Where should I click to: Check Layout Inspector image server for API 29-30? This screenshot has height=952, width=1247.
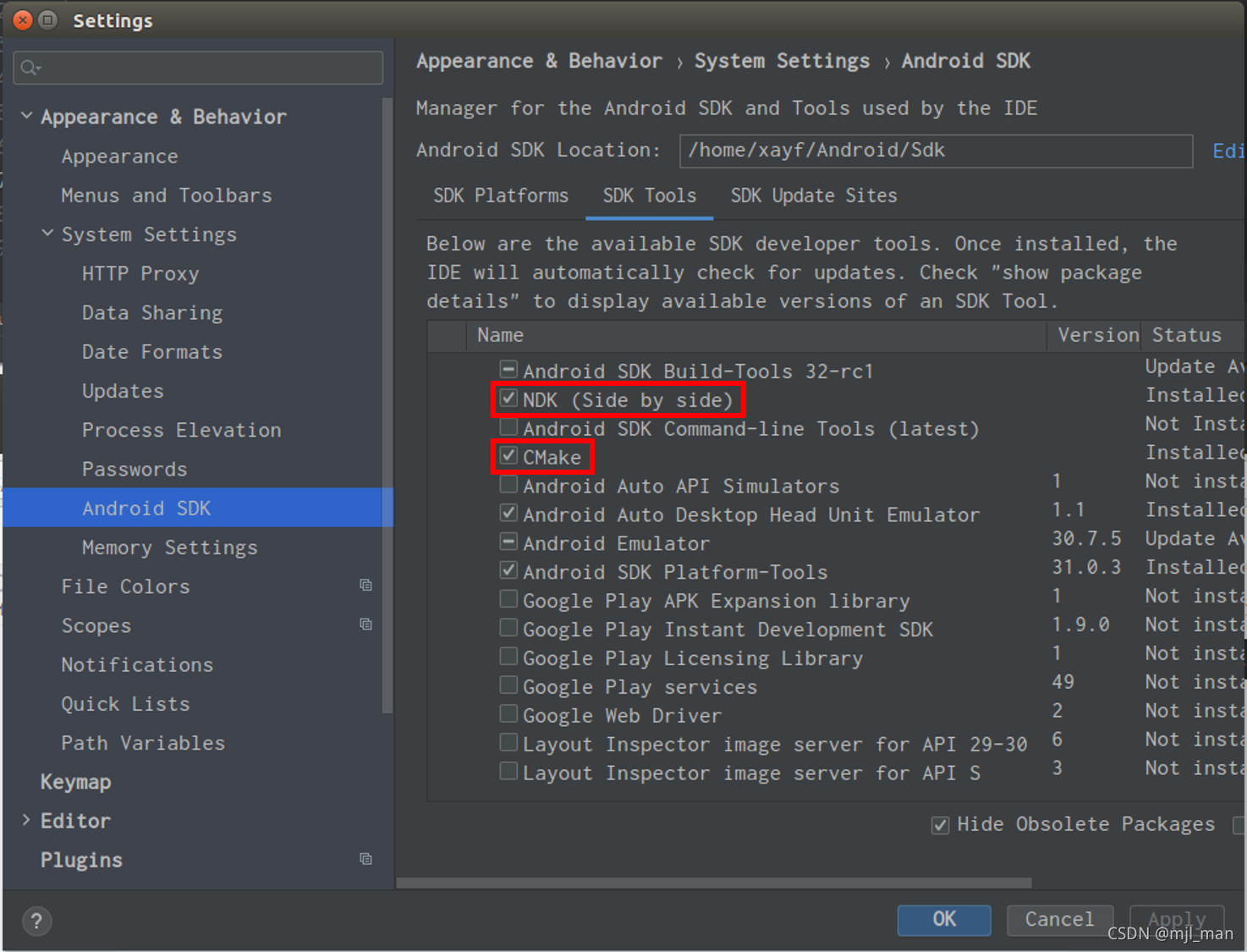[x=508, y=743]
